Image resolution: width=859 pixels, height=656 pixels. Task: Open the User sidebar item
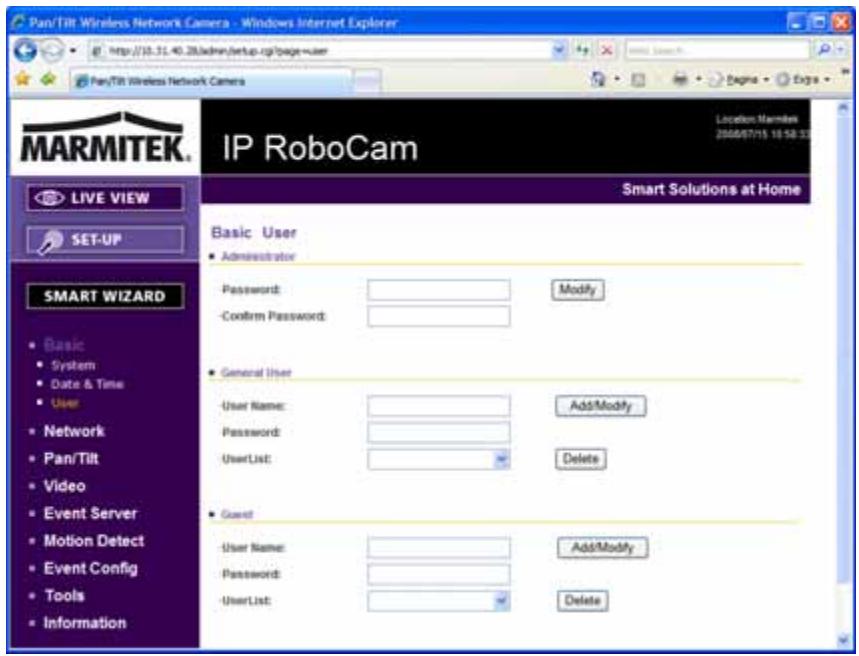point(65,403)
